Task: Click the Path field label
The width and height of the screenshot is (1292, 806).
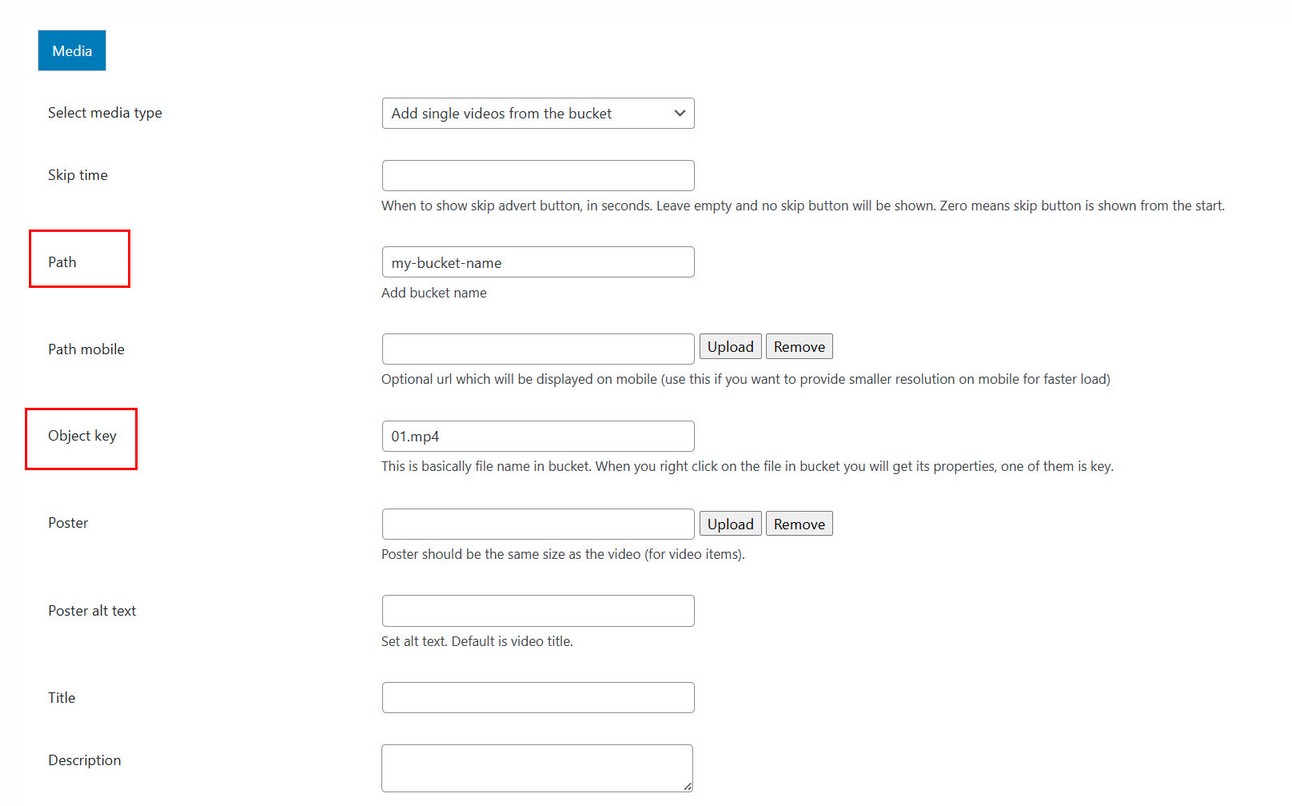Action: coord(62,262)
